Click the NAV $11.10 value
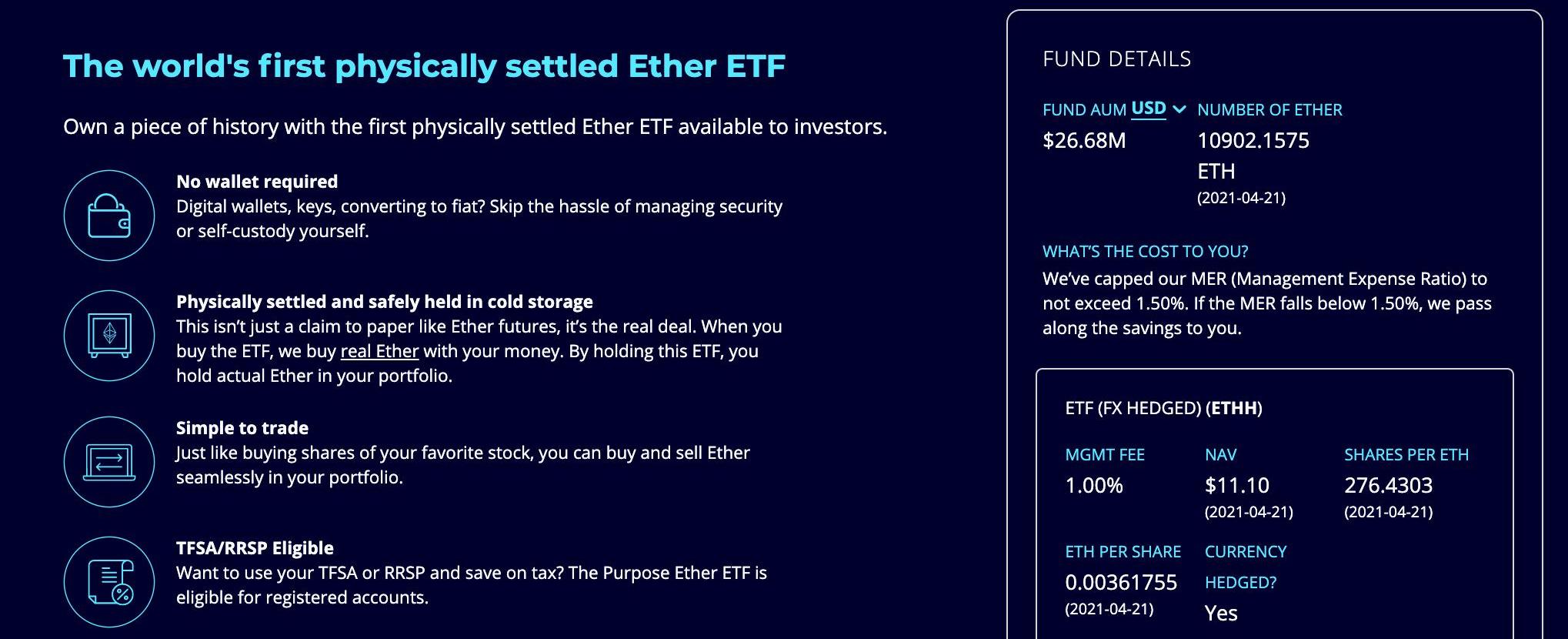 tap(1237, 486)
